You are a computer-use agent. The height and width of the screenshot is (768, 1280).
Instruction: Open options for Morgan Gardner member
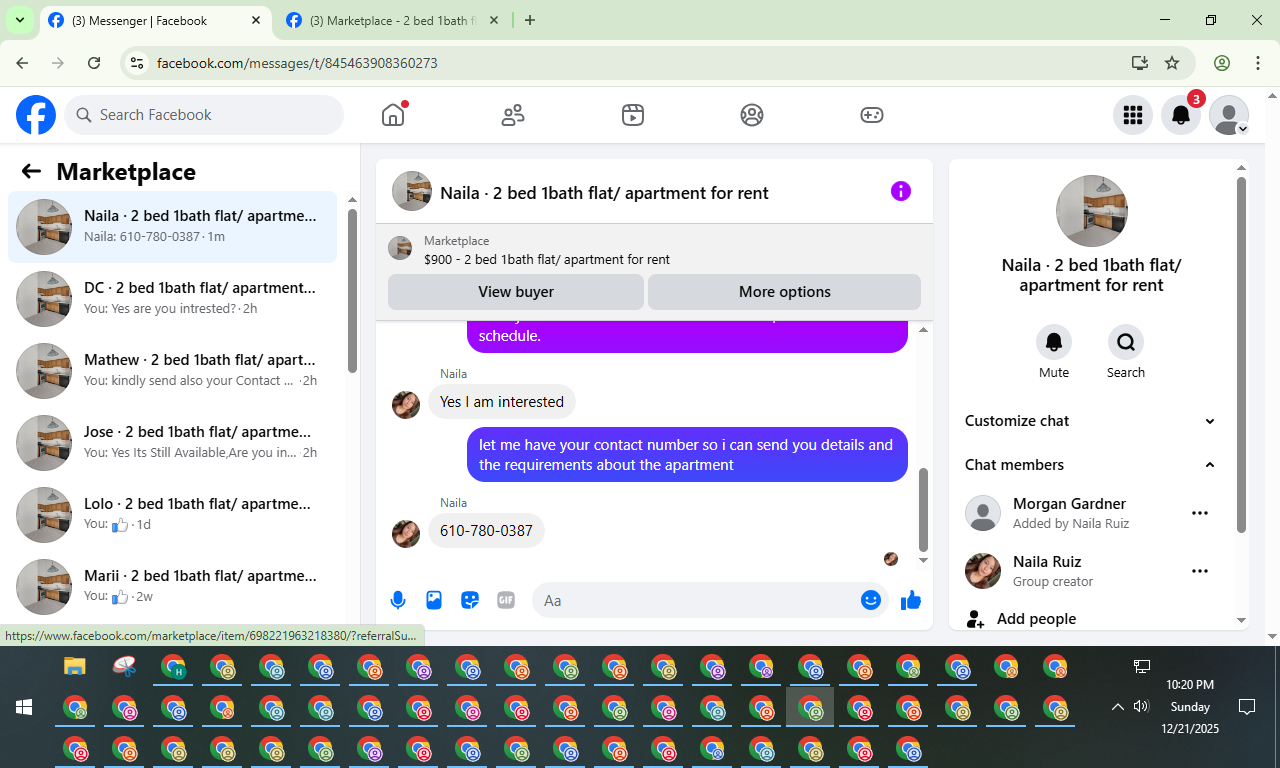click(1200, 513)
